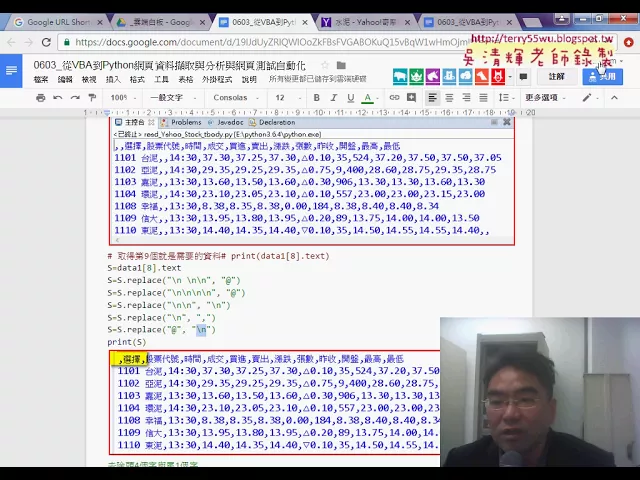Insert a link with the link icon
640x480 pixels.
pyautogui.click(x=394, y=98)
